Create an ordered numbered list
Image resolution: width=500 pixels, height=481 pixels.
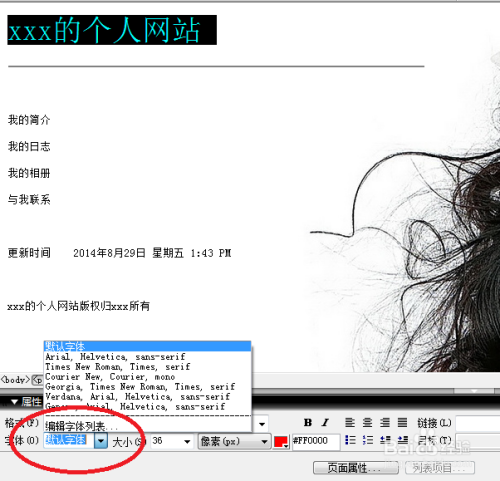368,440
